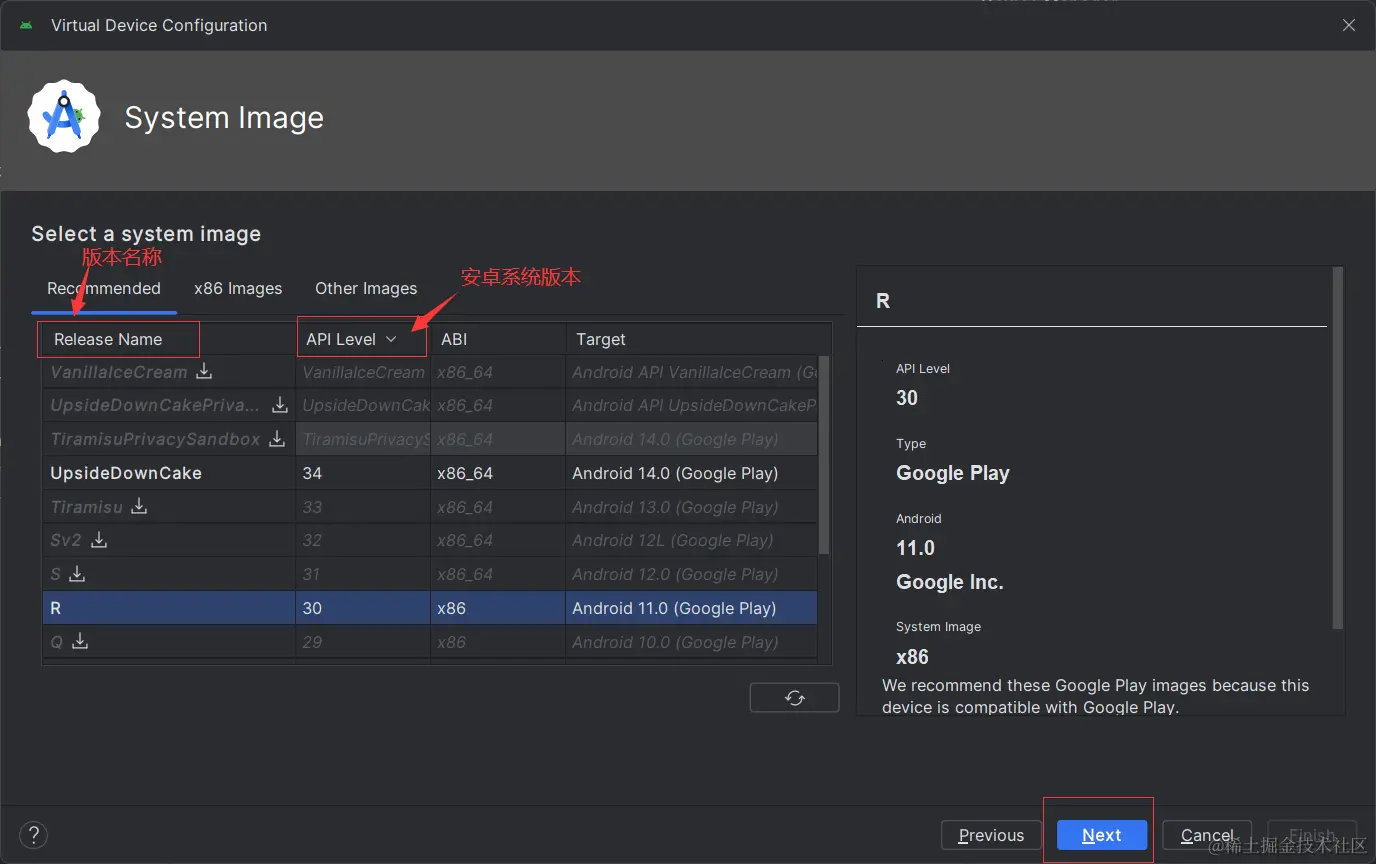Viewport: 1376px width, 864px height.
Task: Download the Q system image
Action: click(x=80, y=642)
